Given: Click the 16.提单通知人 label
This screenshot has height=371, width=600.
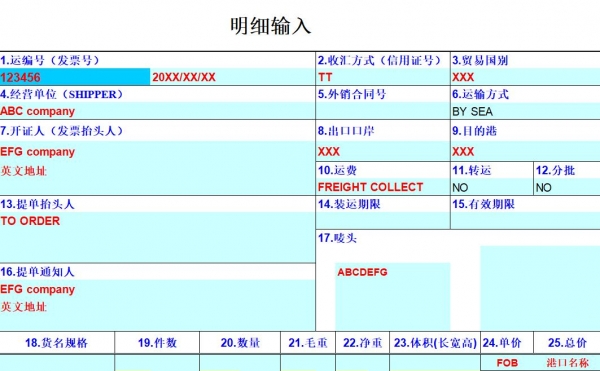Looking at the screenshot, I should tap(37, 272).
